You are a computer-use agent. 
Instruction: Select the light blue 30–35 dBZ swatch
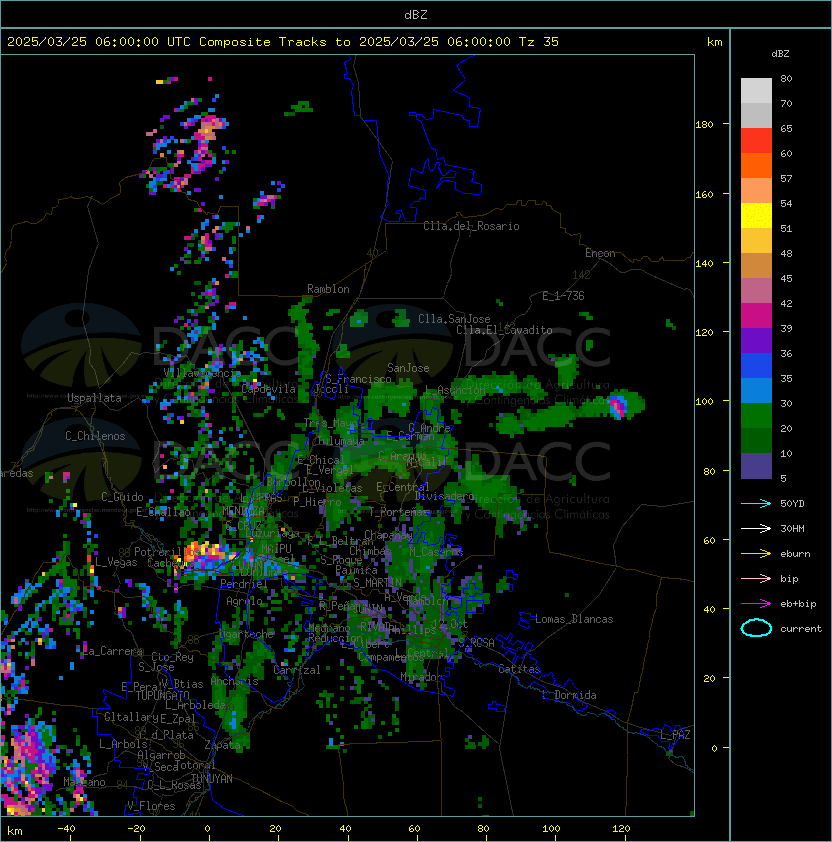point(756,390)
